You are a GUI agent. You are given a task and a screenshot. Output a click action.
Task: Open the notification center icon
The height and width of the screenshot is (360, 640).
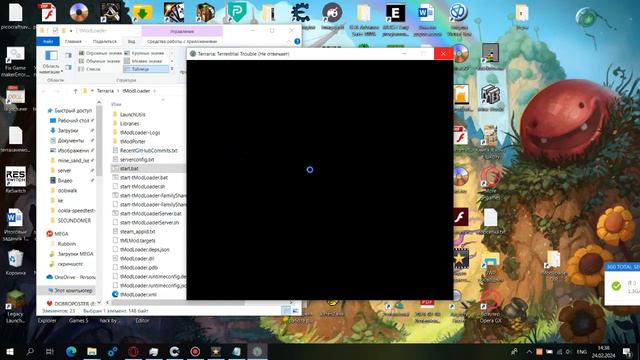pos(626,351)
